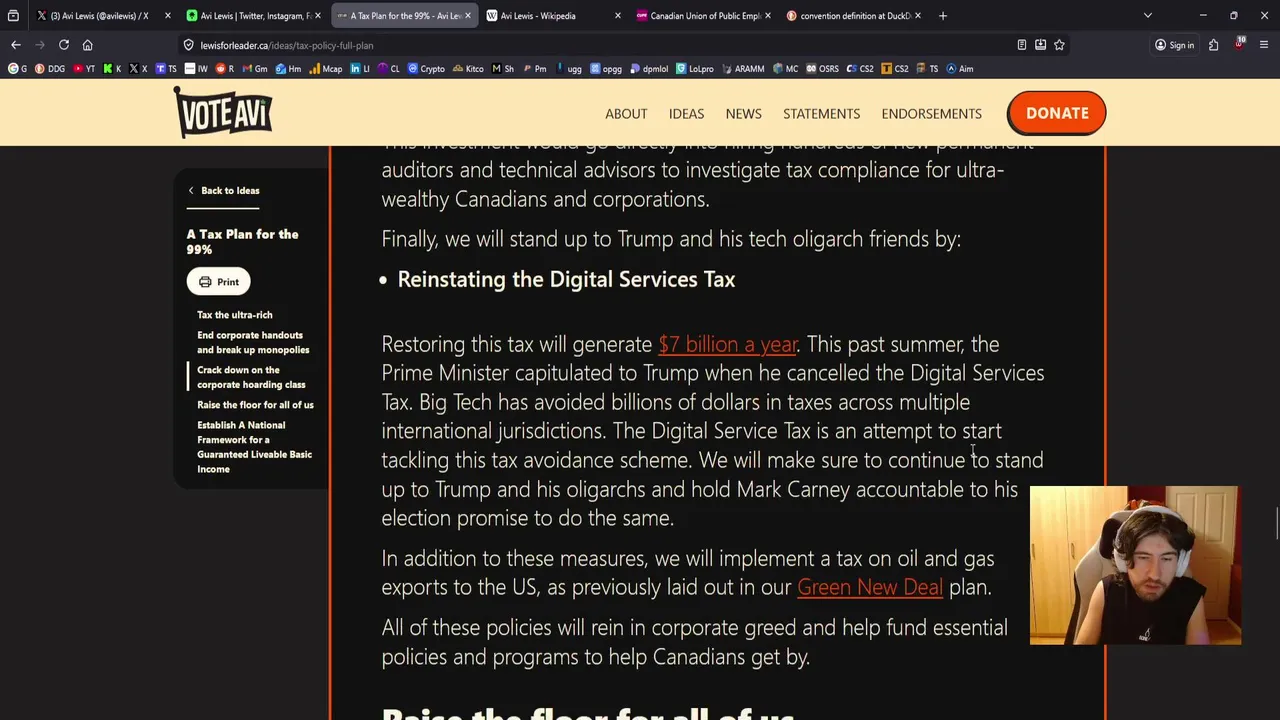Click Back to Ideas link

tap(224, 191)
